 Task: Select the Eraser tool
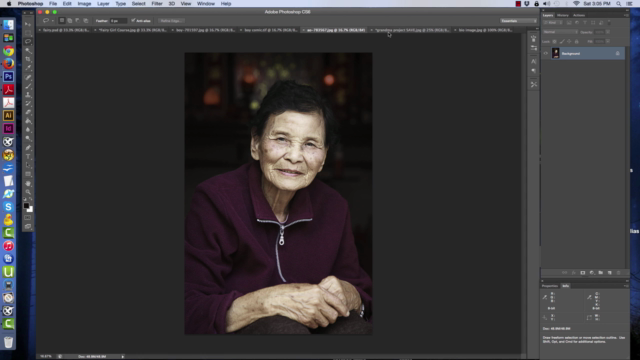28,112
